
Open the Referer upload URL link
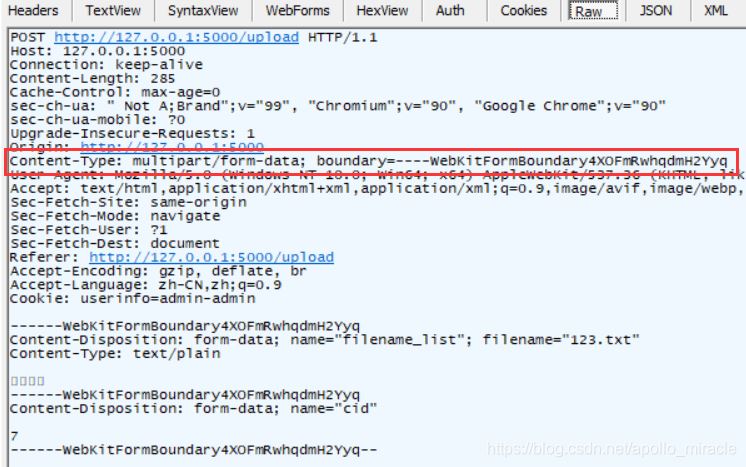click(x=211, y=257)
